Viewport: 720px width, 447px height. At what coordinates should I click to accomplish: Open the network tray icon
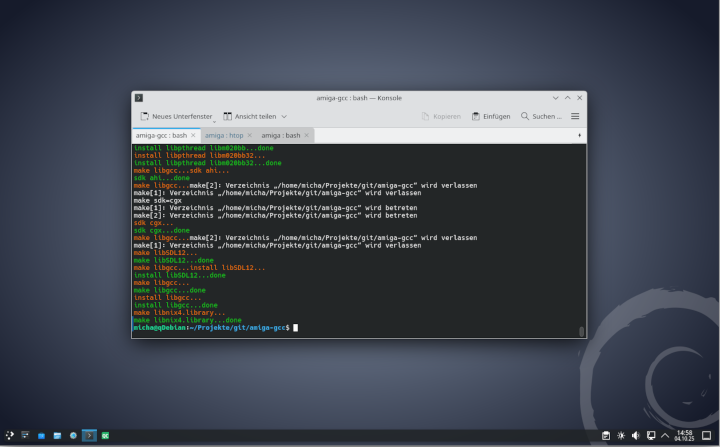[651, 436]
